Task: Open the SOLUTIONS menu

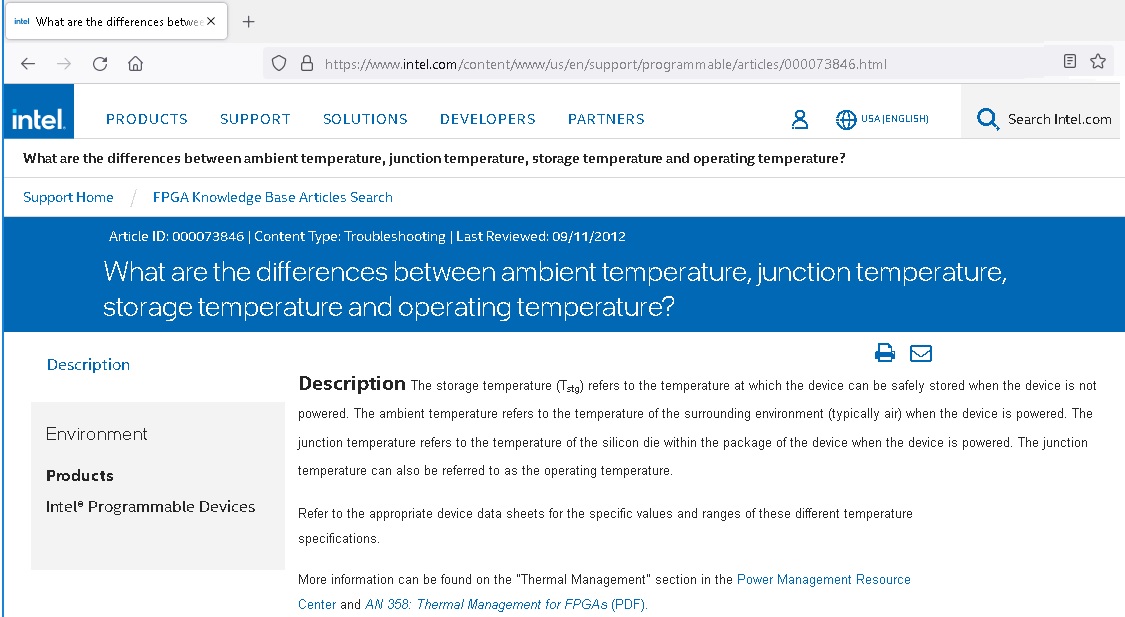Action: [x=365, y=119]
